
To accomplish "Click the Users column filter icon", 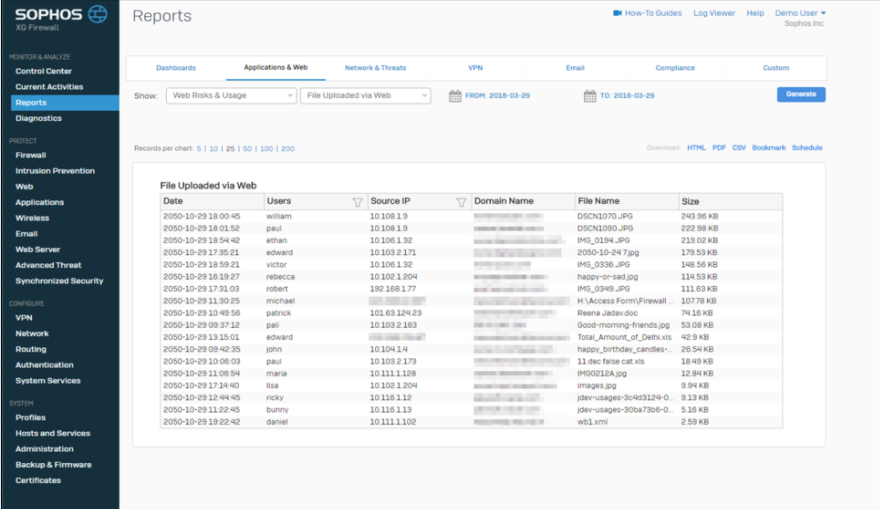I will (x=357, y=202).
